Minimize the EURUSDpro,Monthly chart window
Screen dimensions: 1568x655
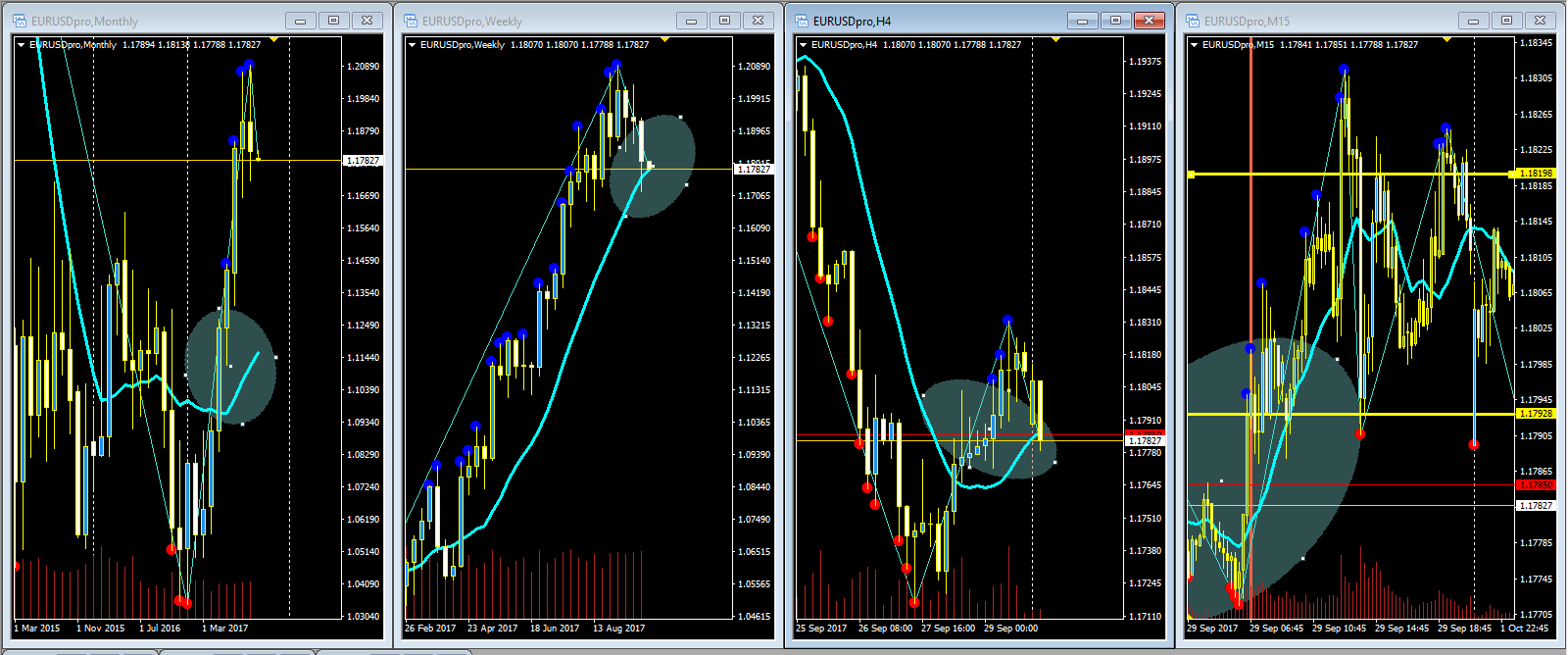(300, 21)
